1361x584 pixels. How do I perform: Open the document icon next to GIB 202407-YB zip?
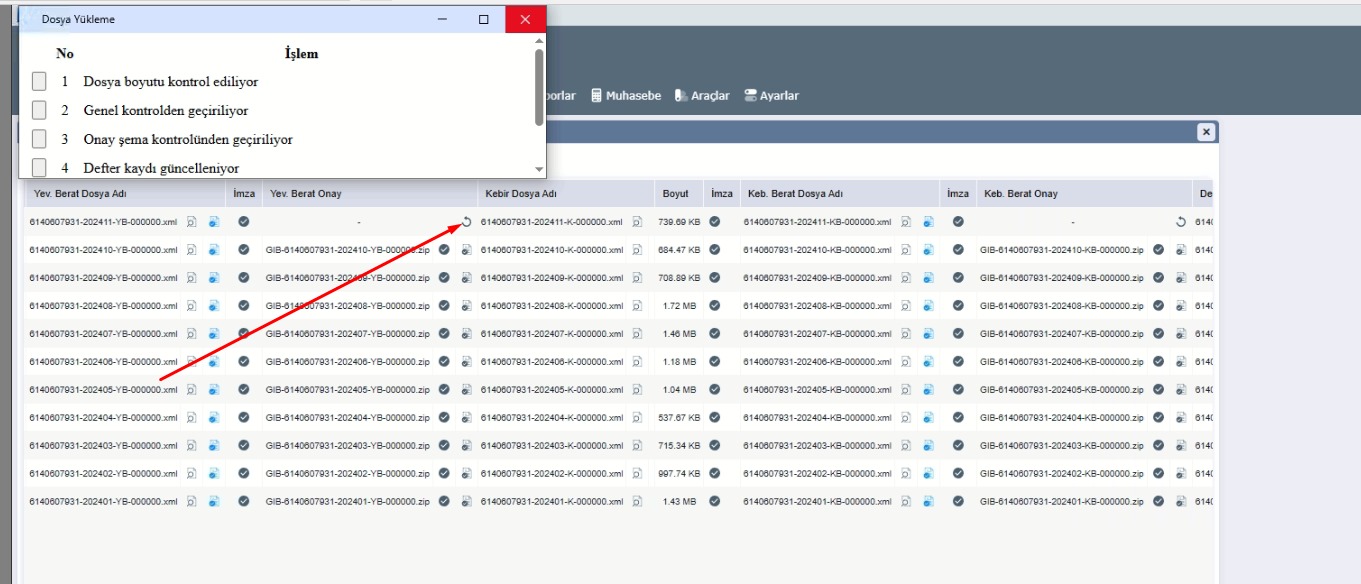pos(466,334)
